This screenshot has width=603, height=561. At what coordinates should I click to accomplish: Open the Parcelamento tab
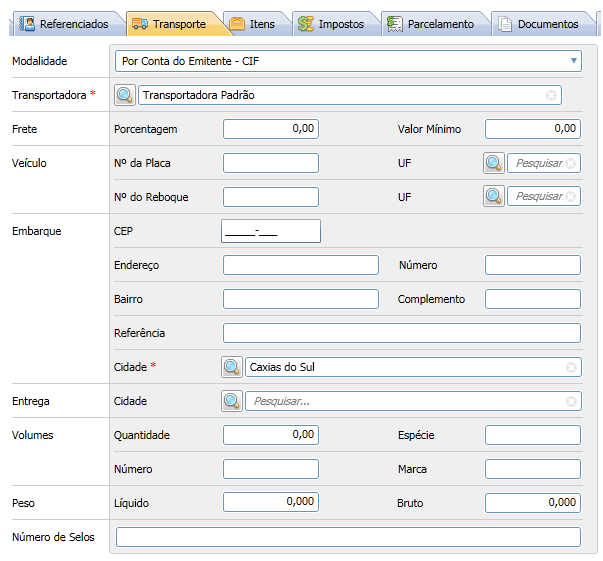coord(434,24)
